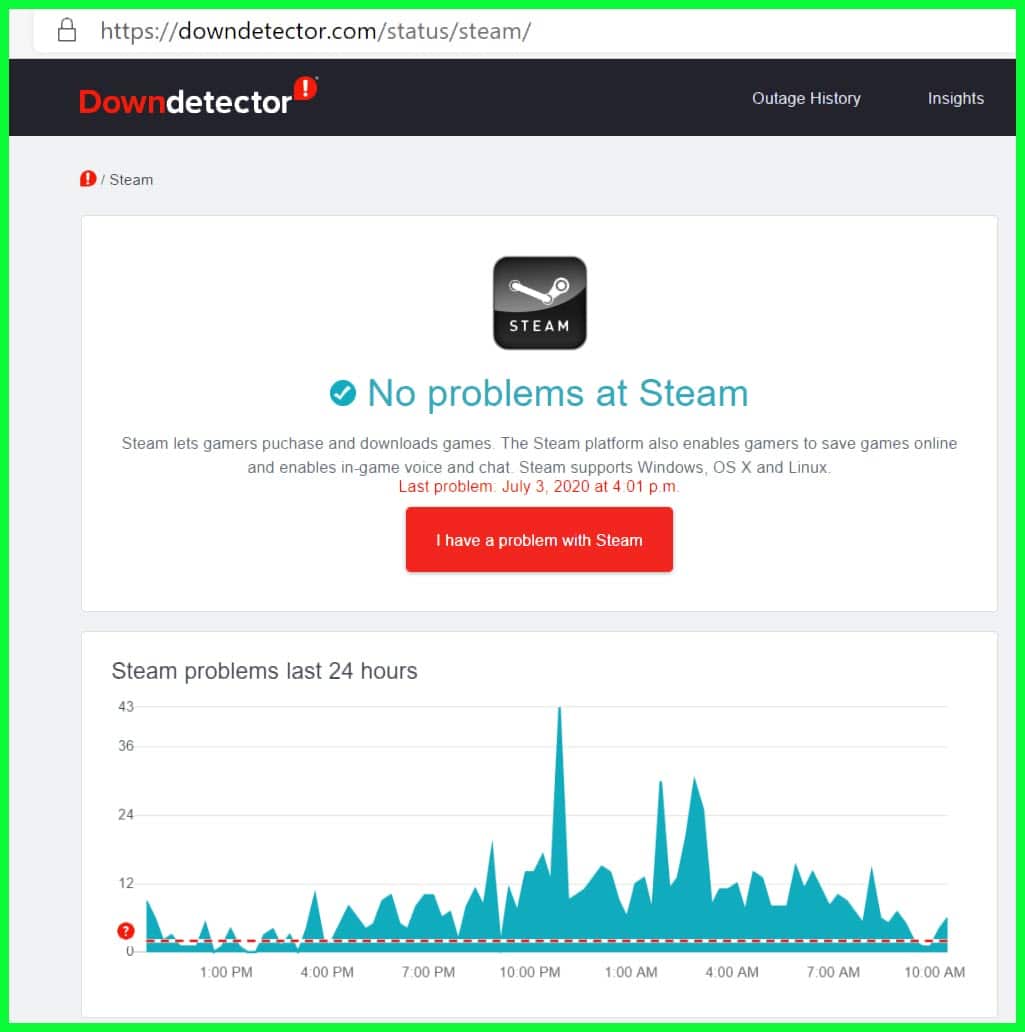Viewport: 1025px width, 1032px height.
Task: Click 'I have a problem with Steam' button
Action: (x=539, y=540)
